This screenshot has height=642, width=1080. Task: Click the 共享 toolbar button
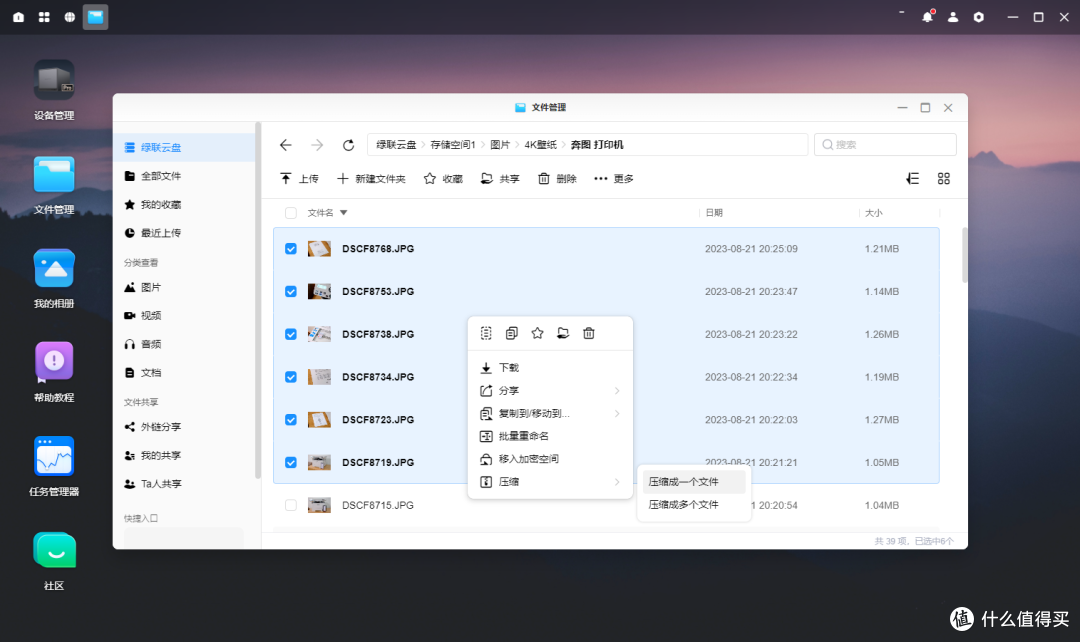(x=500, y=178)
